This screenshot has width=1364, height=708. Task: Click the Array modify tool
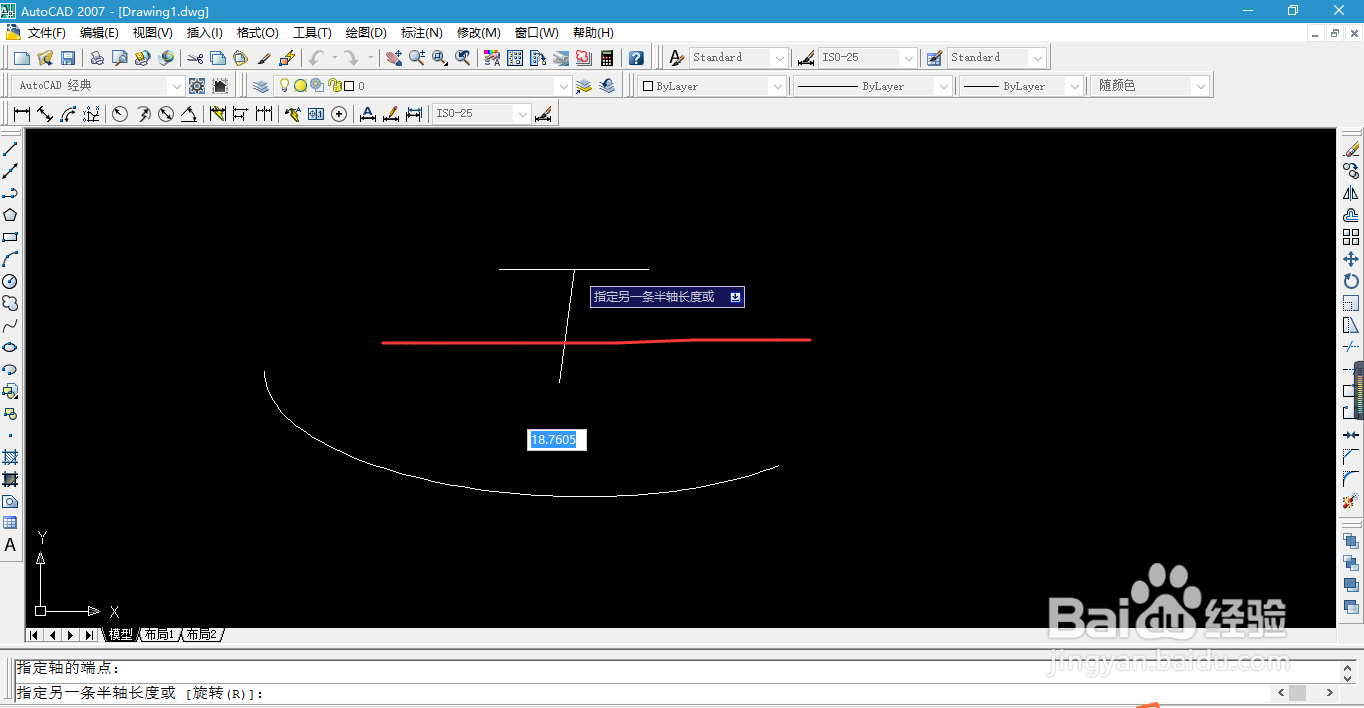click(1351, 237)
